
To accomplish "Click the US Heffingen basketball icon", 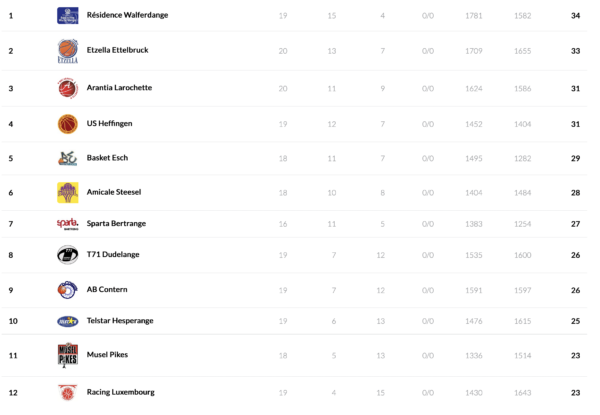I will (x=67, y=124).
